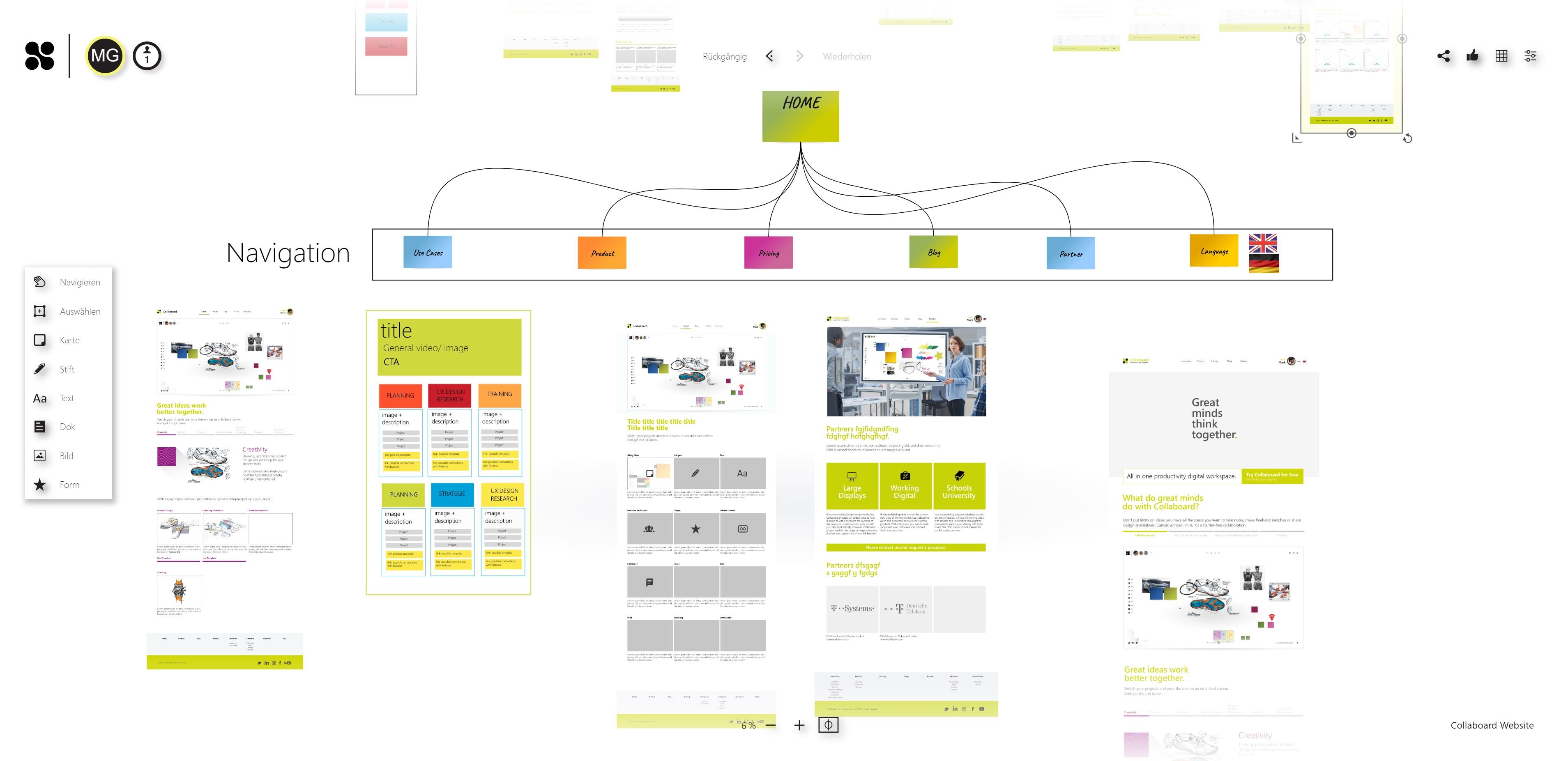Click Redo/Wiederholen button
1568x761 pixels.
click(799, 56)
